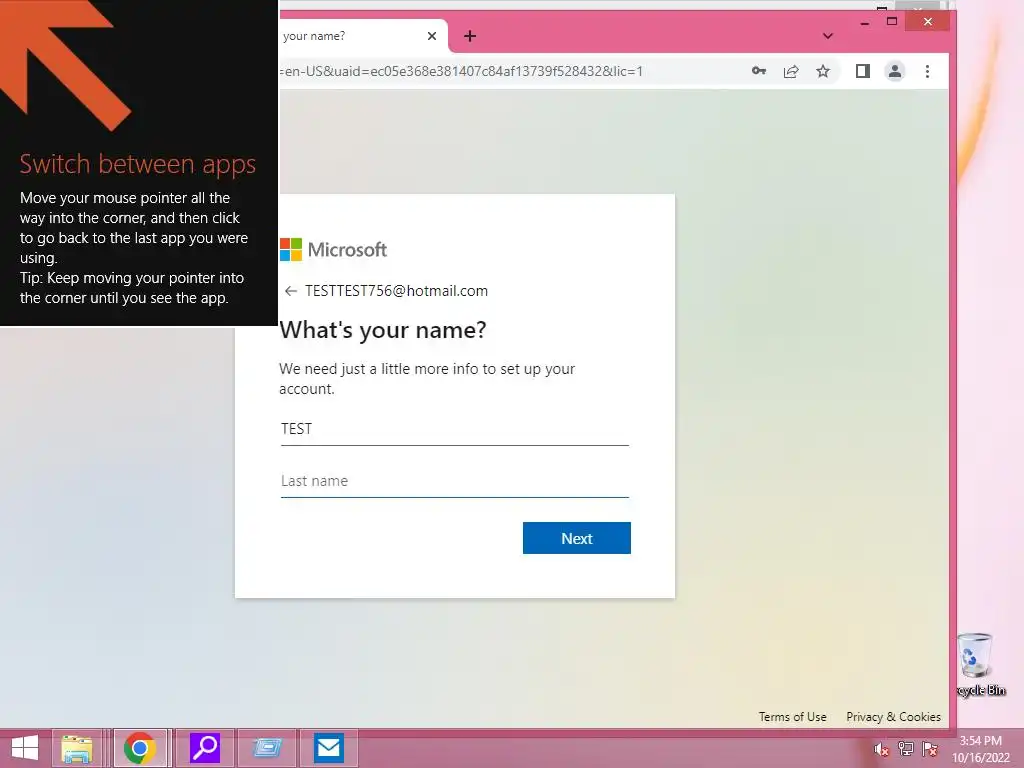
Task: Click the 'What's your name?' heading
Action: pos(383,330)
